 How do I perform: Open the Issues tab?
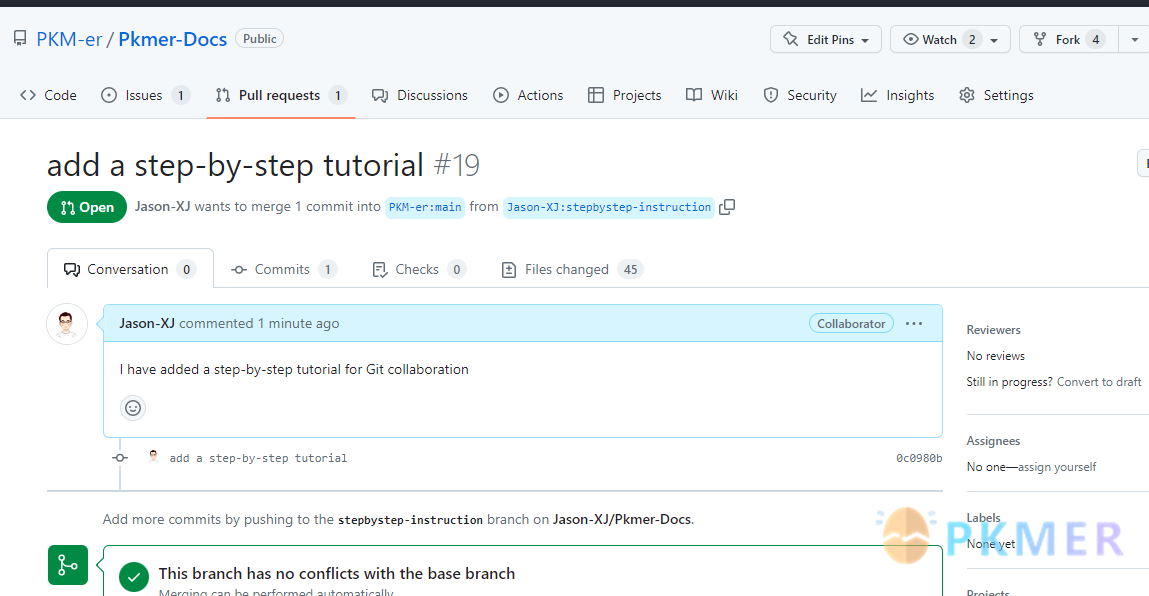(x=145, y=95)
